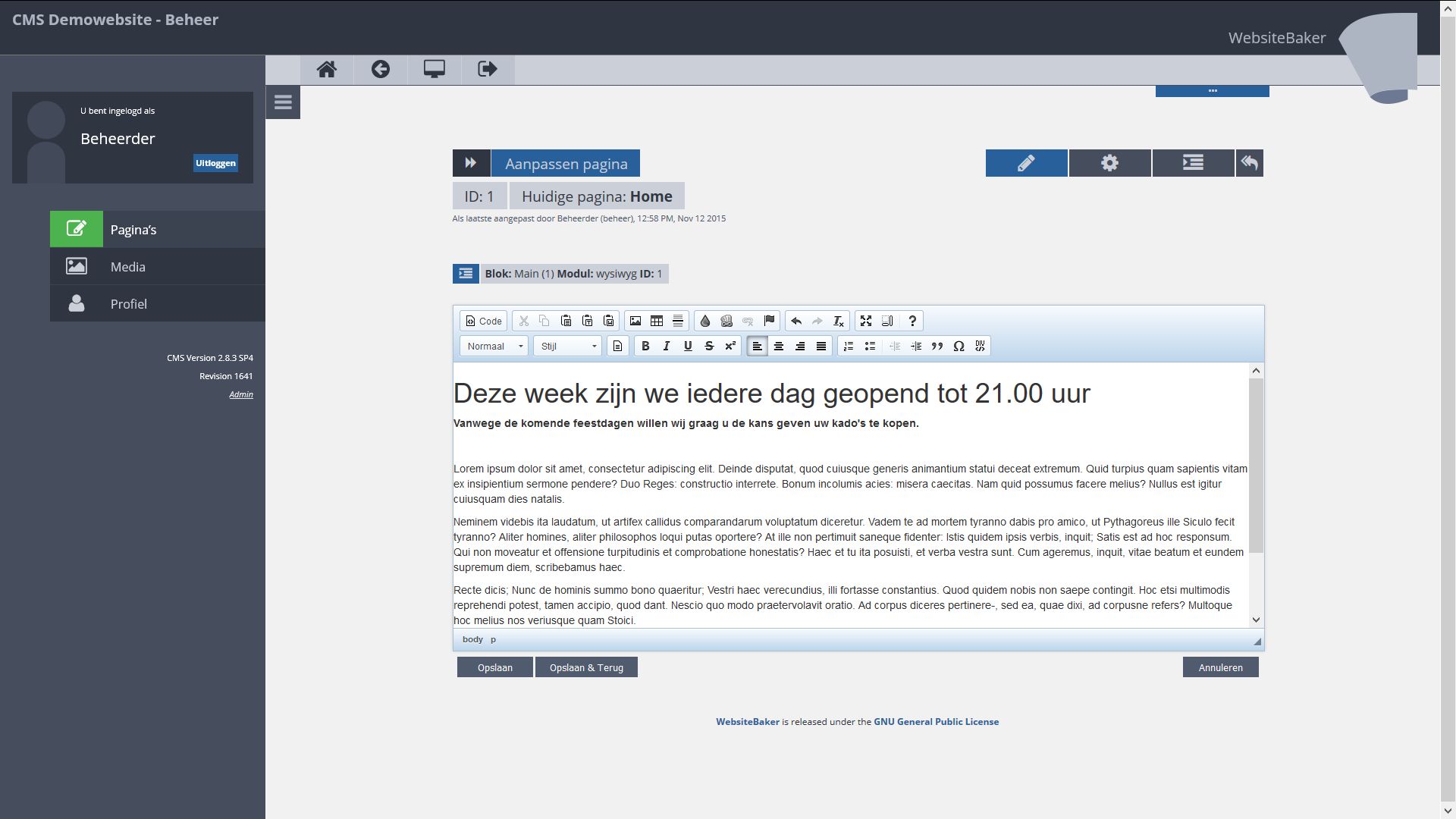Image resolution: width=1456 pixels, height=819 pixels.
Task: Open the editor help question mark
Action: (x=912, y=322)
